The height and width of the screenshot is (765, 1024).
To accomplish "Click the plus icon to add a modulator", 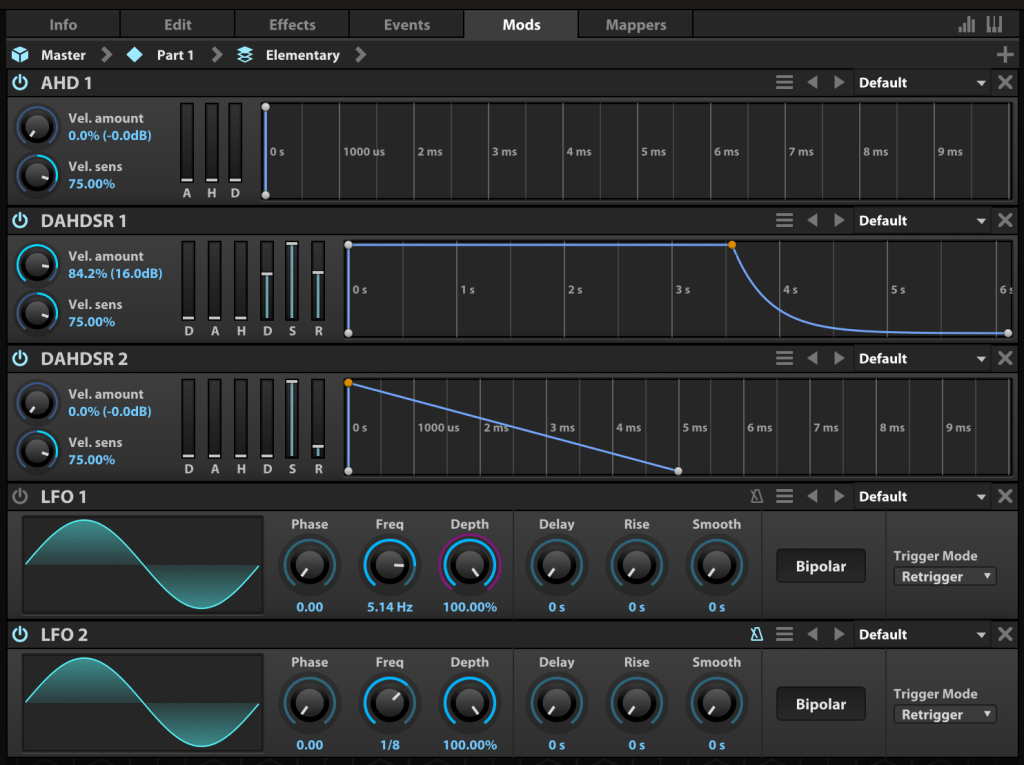I will 1005,55.
